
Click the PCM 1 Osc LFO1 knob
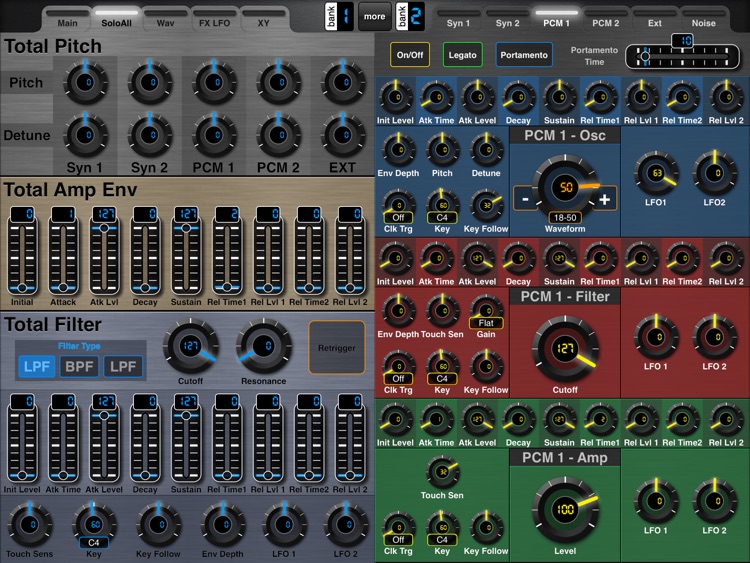(656, 173)
